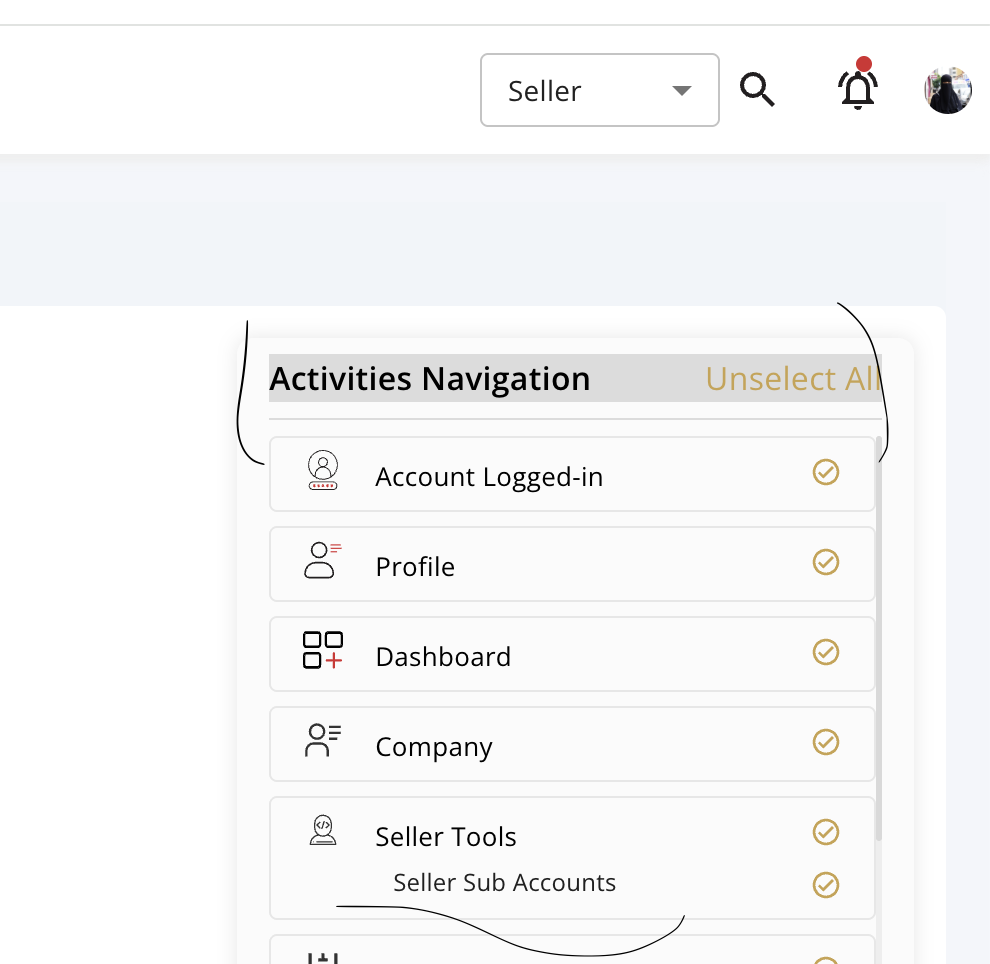Select the Dashboard activity row

click(x=572, y=654)
